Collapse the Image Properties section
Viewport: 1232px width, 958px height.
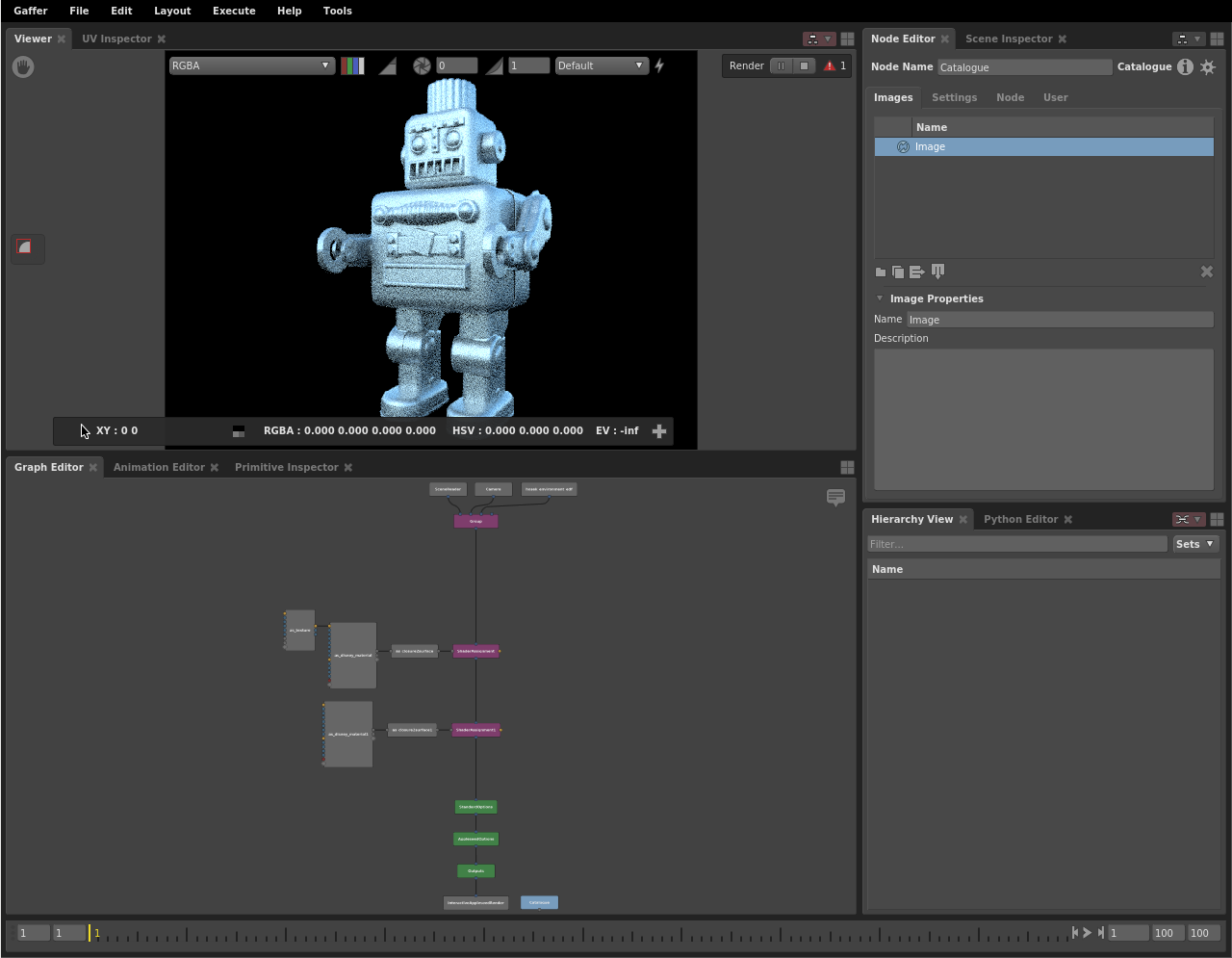[x=880, y=298]
